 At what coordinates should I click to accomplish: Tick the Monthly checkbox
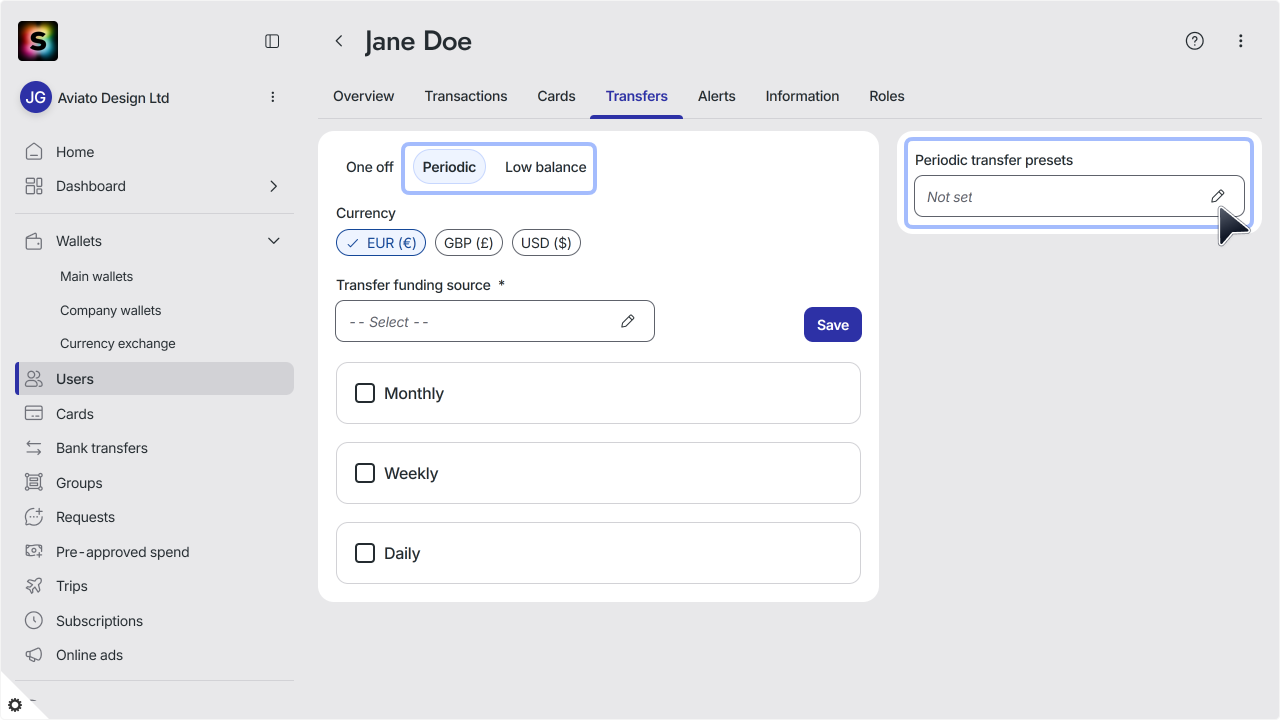point(365,393)
